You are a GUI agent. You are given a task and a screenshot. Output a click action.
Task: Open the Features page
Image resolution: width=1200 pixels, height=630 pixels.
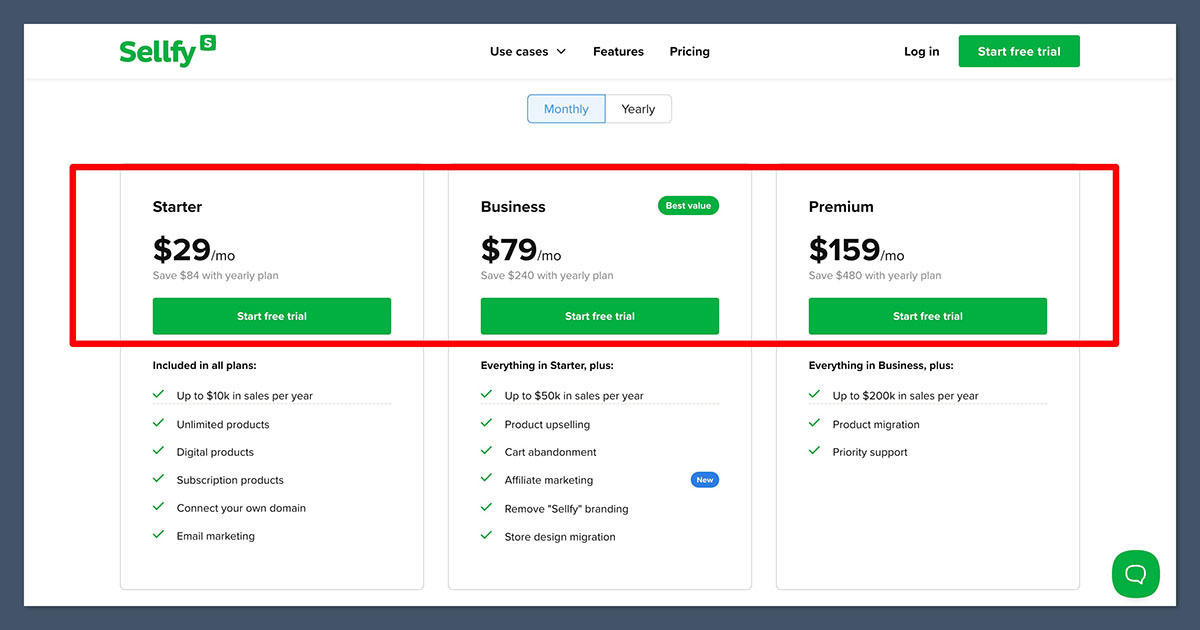click(618, 51)
